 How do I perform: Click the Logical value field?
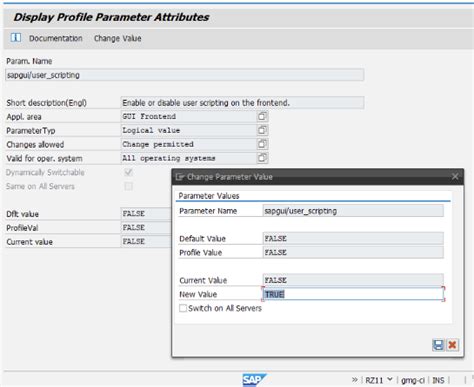click(x=188, y=130)
